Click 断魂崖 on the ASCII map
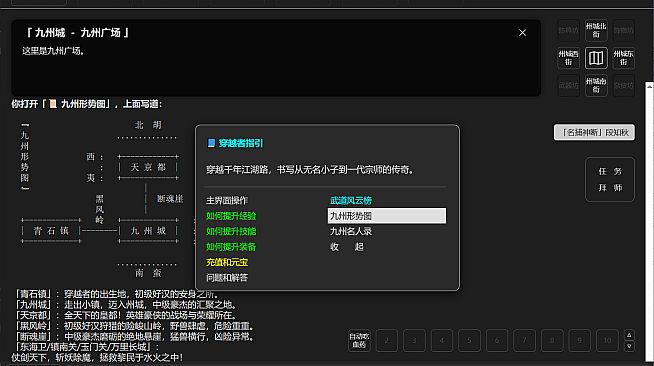This screenshot has height=366, width=654. pyautogui.click(x=170, y=199)
